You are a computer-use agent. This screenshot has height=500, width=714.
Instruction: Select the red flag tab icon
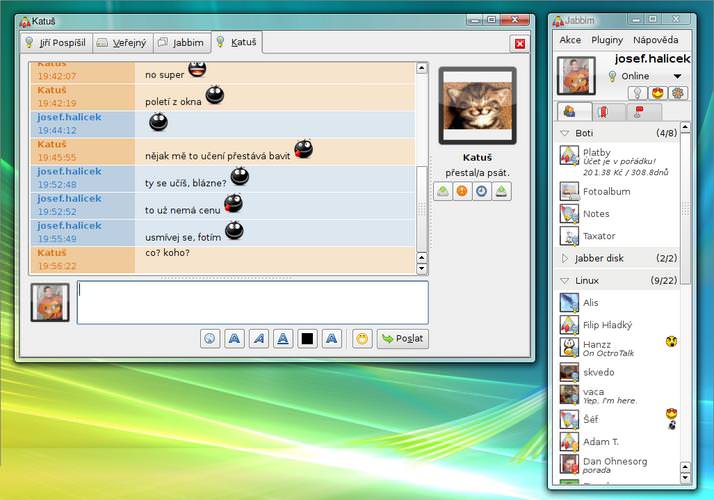(644, 112)
